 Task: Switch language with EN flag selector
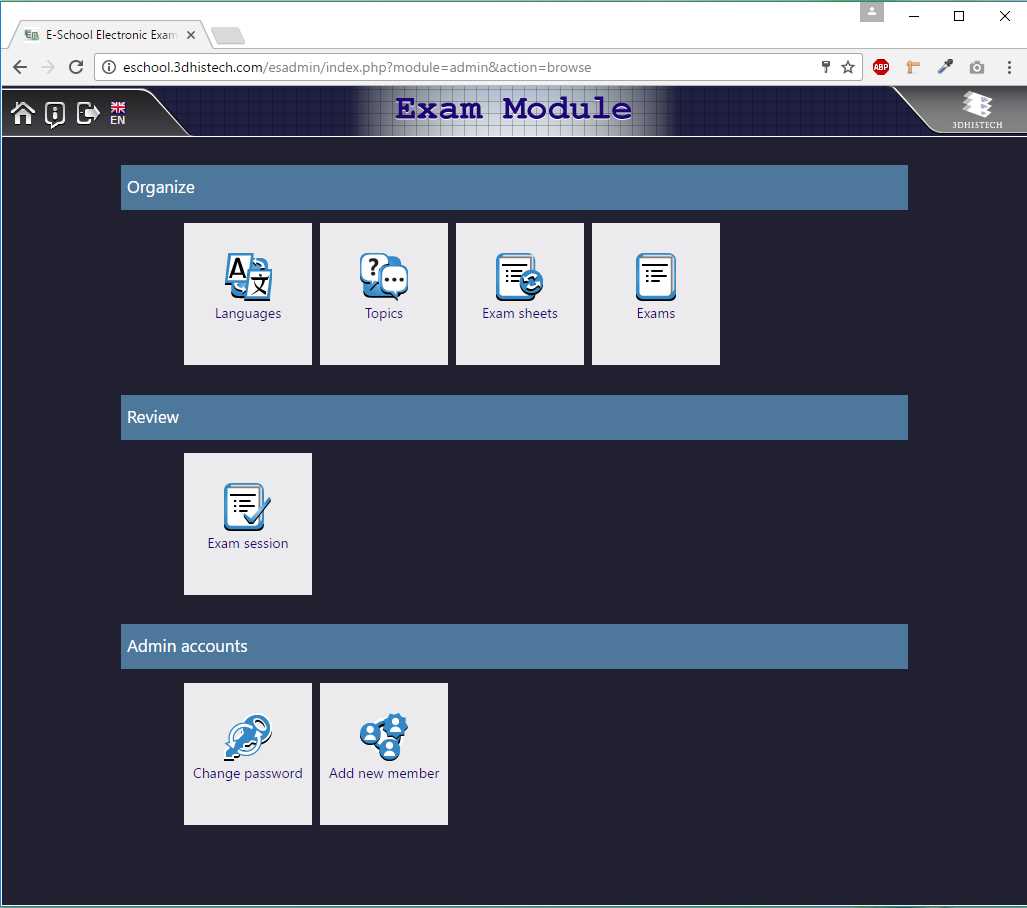pyautogui.click(x=118, y=113)
